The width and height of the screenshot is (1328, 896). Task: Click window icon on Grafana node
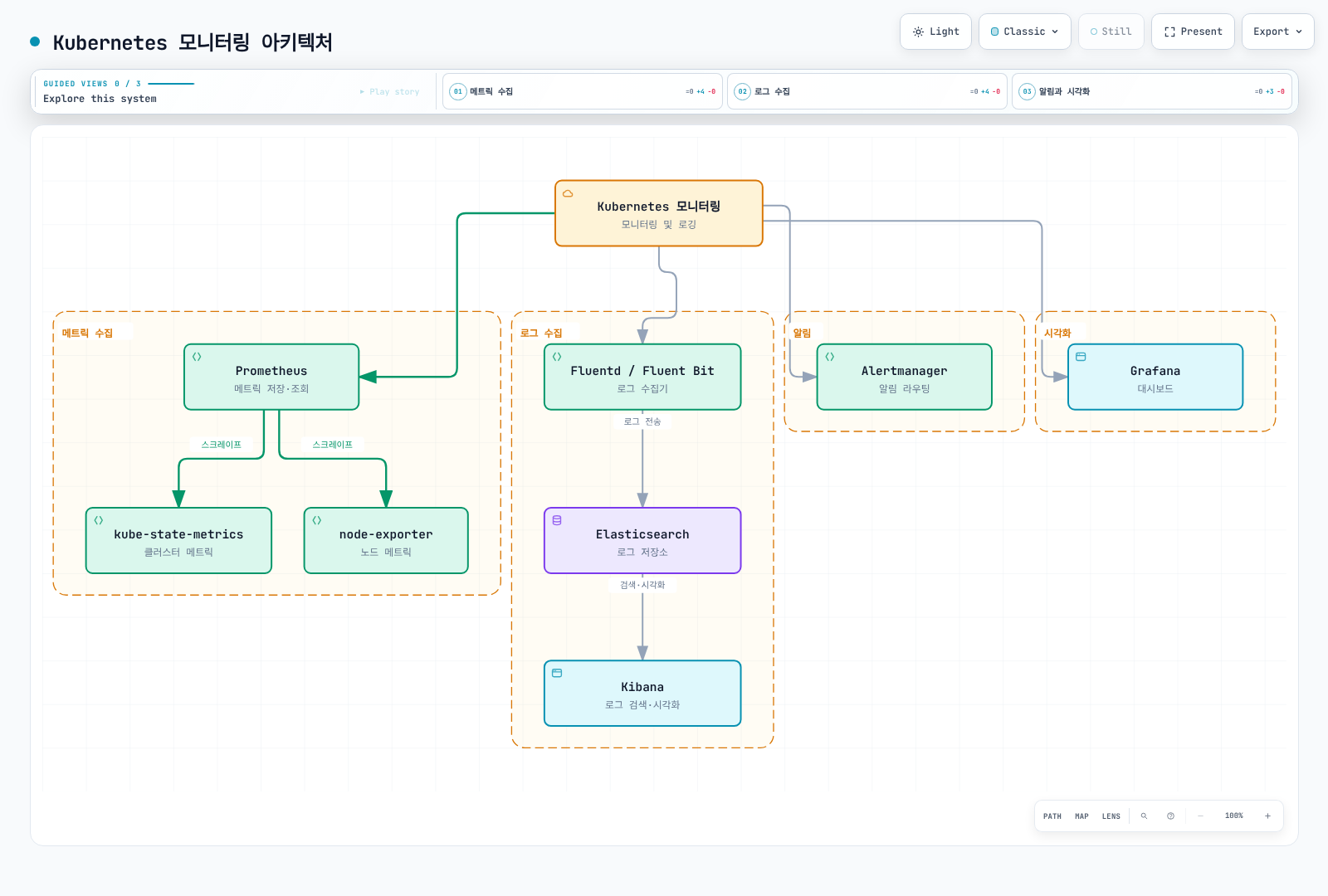pyautogui.click(x=1081, y=357)
